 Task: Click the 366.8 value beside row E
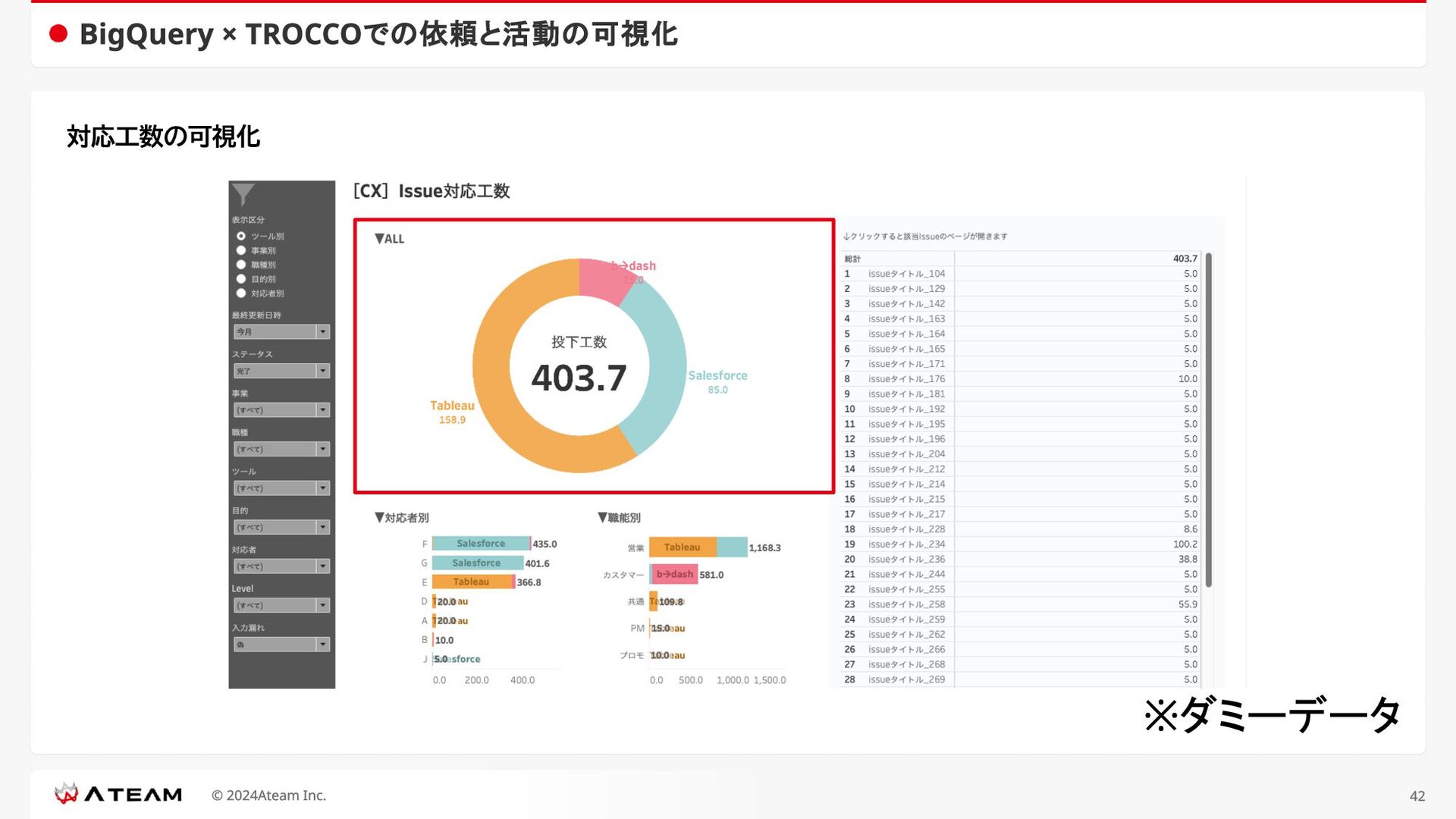tap(529, 582)
